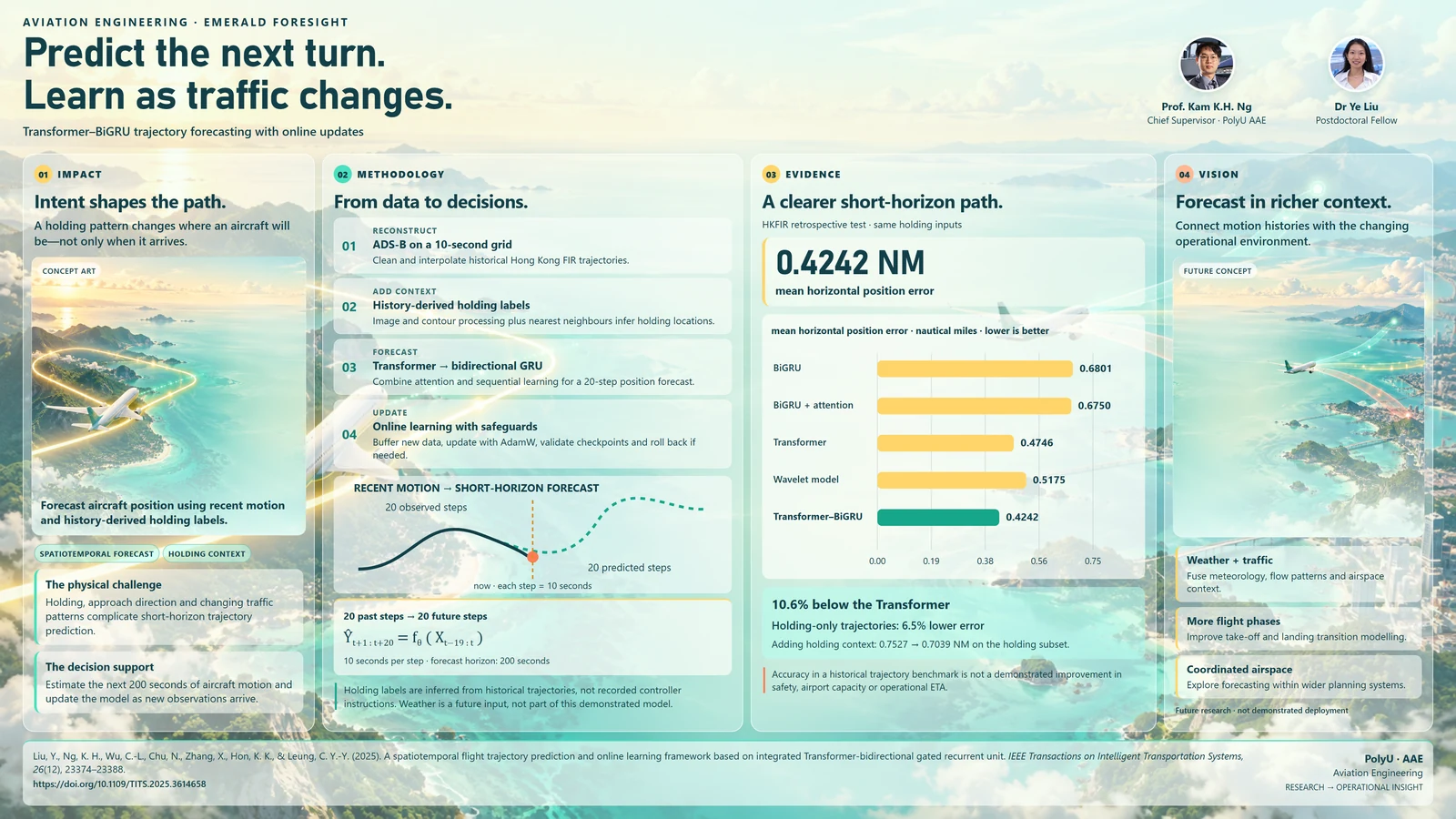Viewport: 1456px width, 819px height.
Task: Click the 'More flight phases' card
Action: tap(1297, 629)
